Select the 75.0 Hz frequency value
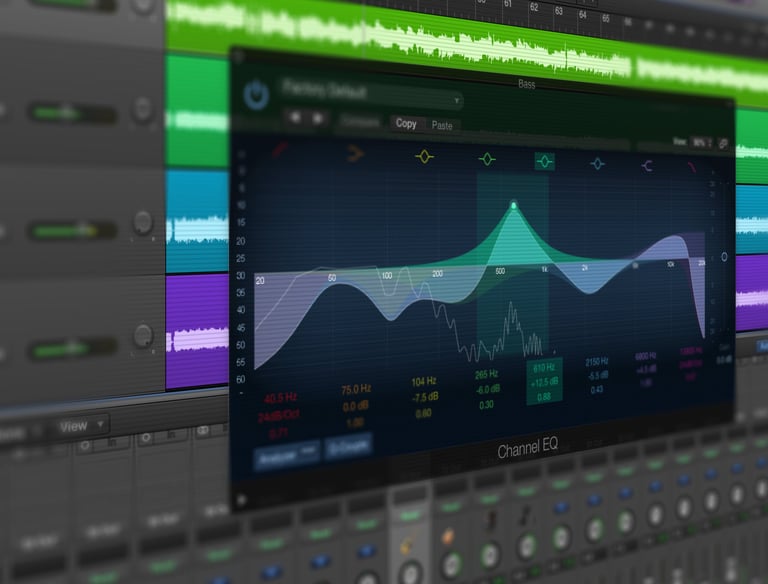The image size is (768, 584). (x=356, y=390)
